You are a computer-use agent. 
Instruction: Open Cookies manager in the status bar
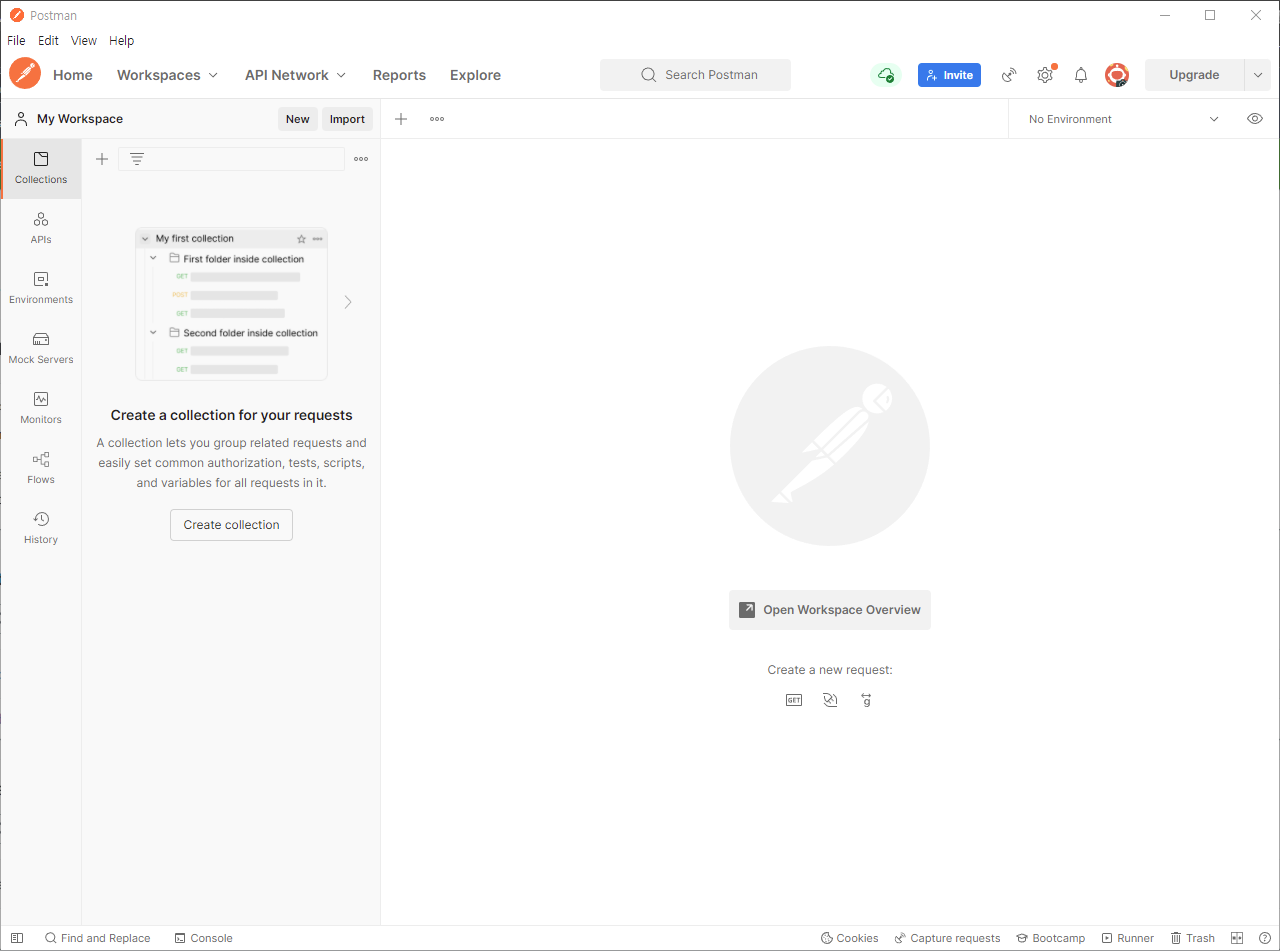coord(849,938)
